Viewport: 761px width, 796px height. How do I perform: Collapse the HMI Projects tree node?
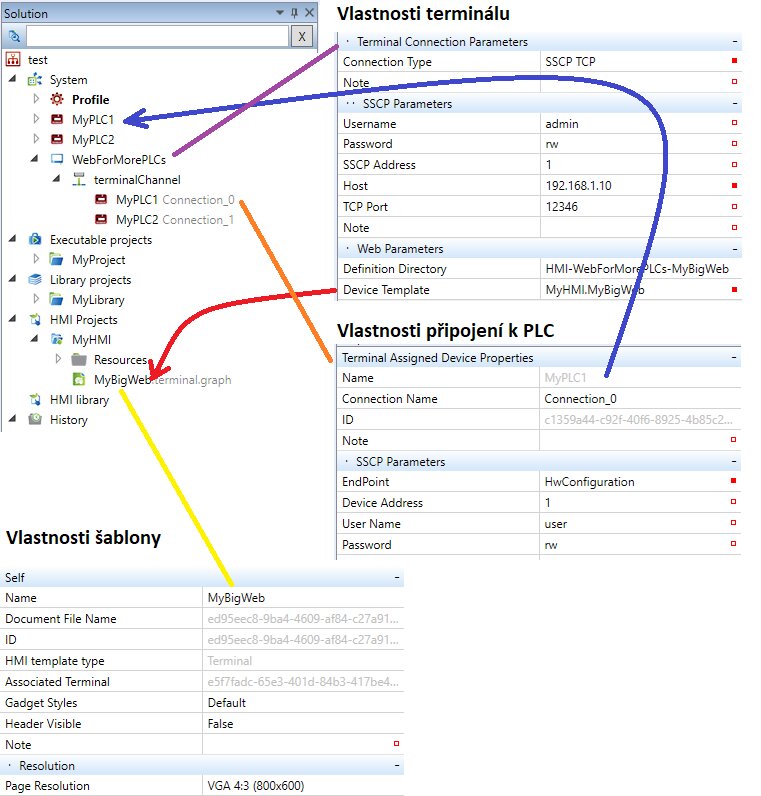click(12, 320)
